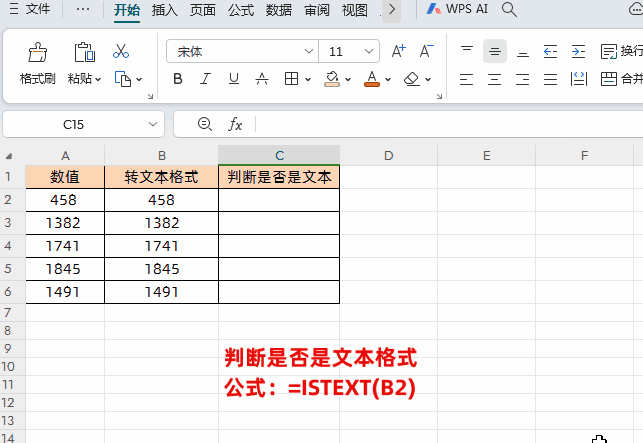
Task: Center text horizontally
Action: tap(494, 79)
